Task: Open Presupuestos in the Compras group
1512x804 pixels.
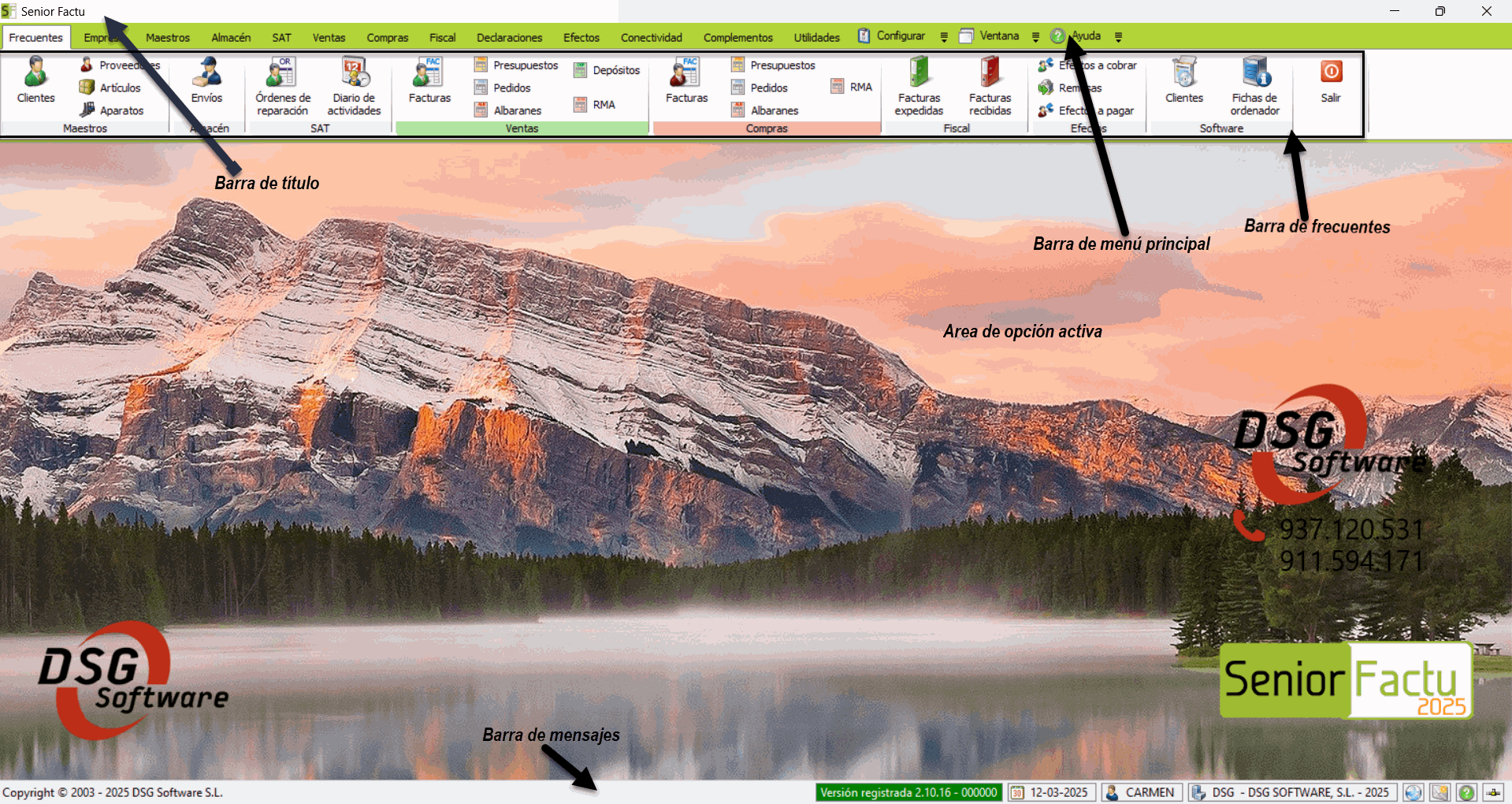Action: click(x=773, y=65)
